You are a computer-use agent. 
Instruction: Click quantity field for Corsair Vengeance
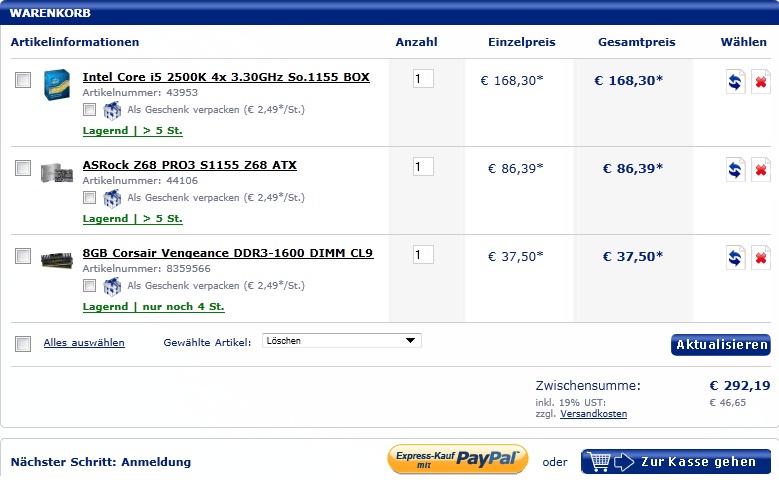[423, 255]
